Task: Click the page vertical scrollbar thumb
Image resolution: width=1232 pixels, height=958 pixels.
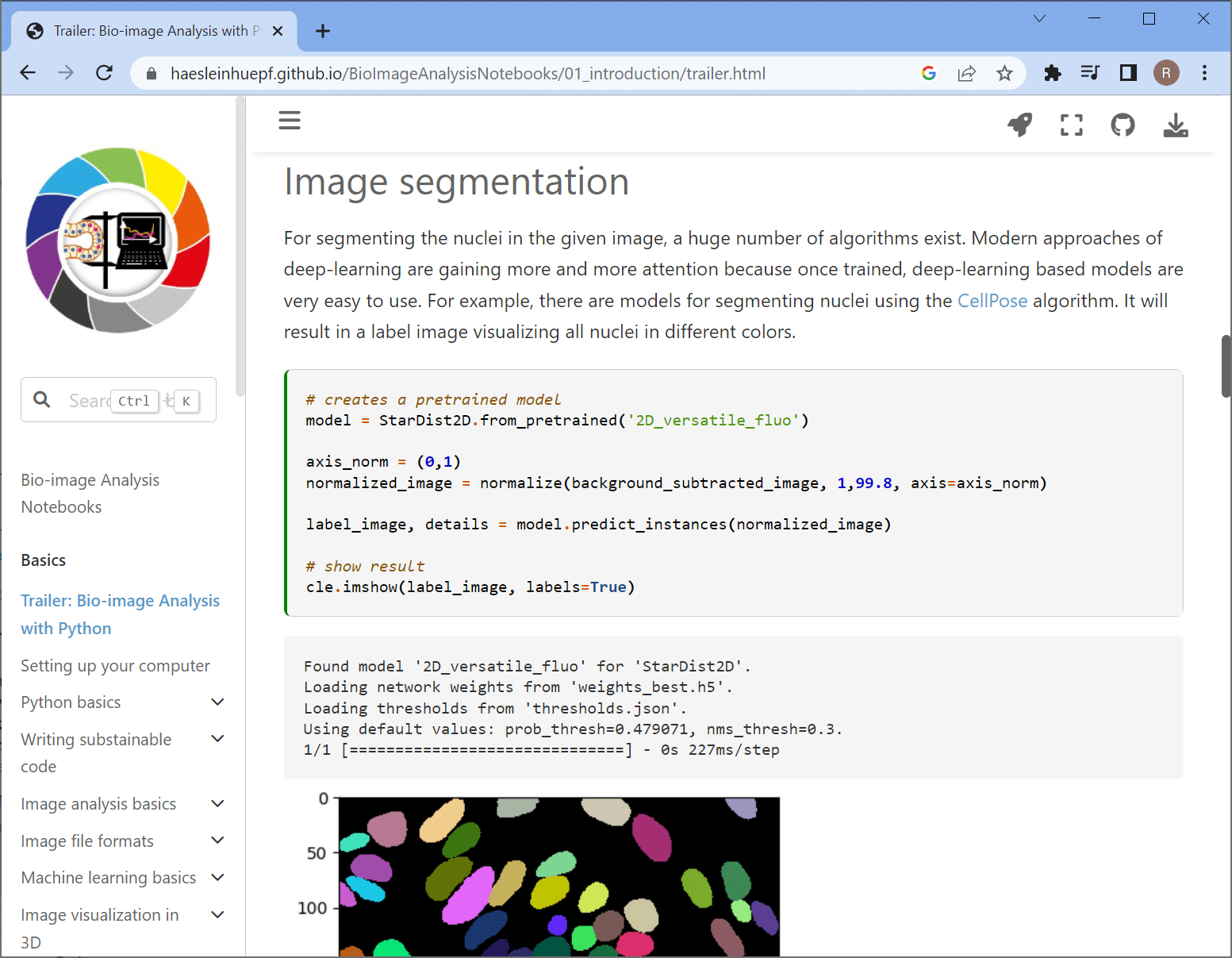Action: [1226, 366]
